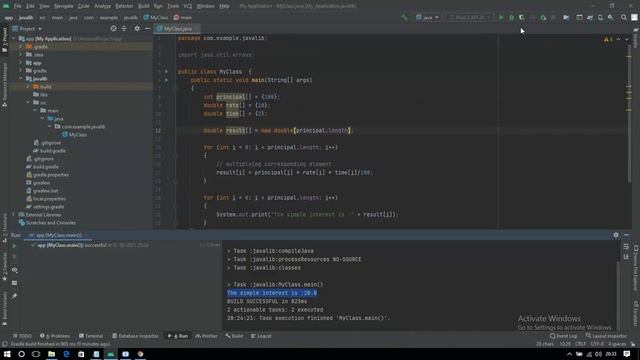Image resolution: width=640 pixels, height=360 pixels.
Task: Toggle the Device File Explorer side tab
Action: [636, 269]
